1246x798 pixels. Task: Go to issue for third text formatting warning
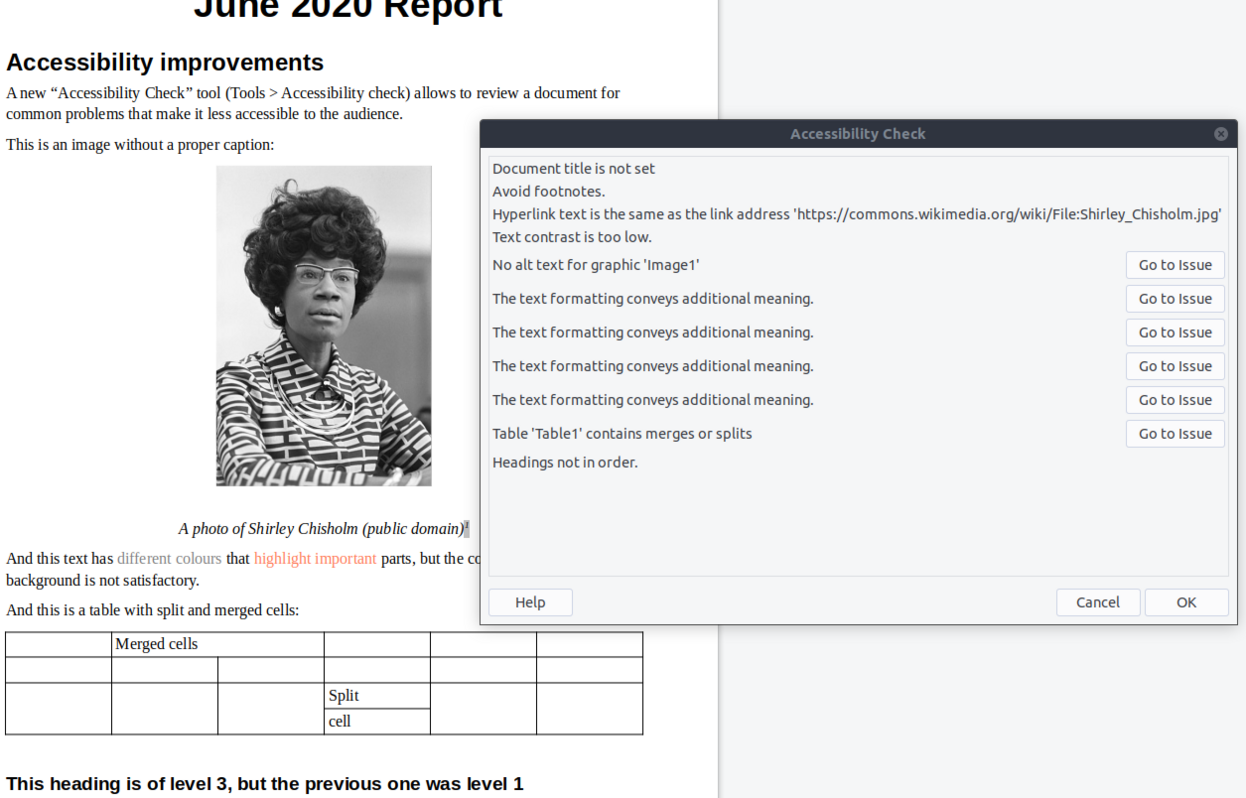pyautogui.click(x=1174, y=366)
